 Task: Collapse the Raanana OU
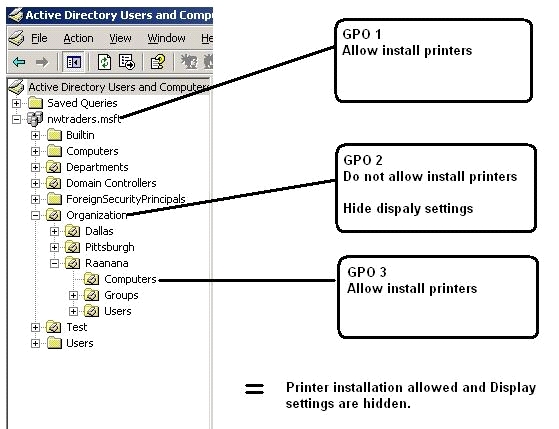coord(54,264)
